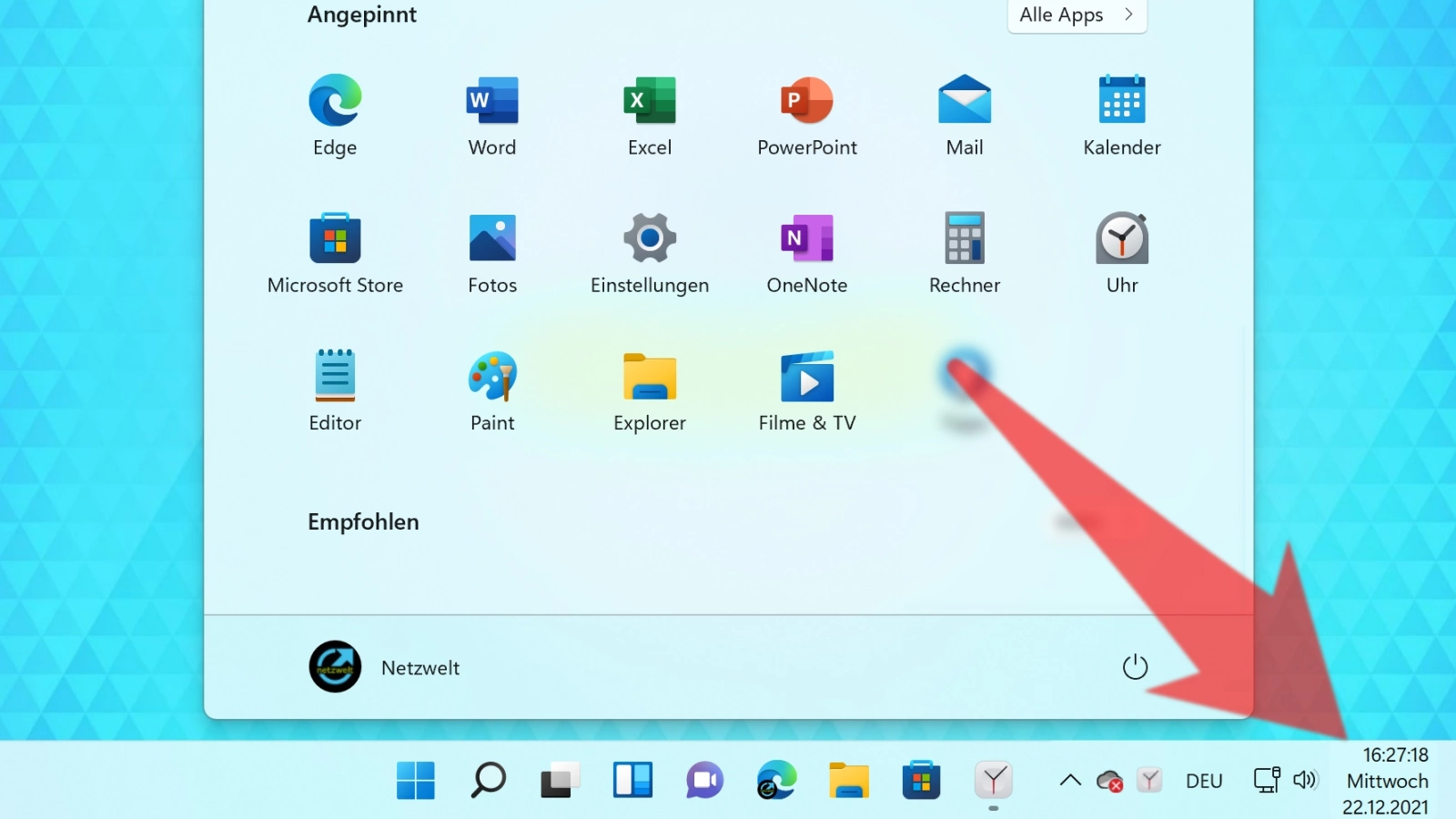Open Task View in the taskbar
The image size is (1456, 819).
pyautogui.click(x=560, y=781)
